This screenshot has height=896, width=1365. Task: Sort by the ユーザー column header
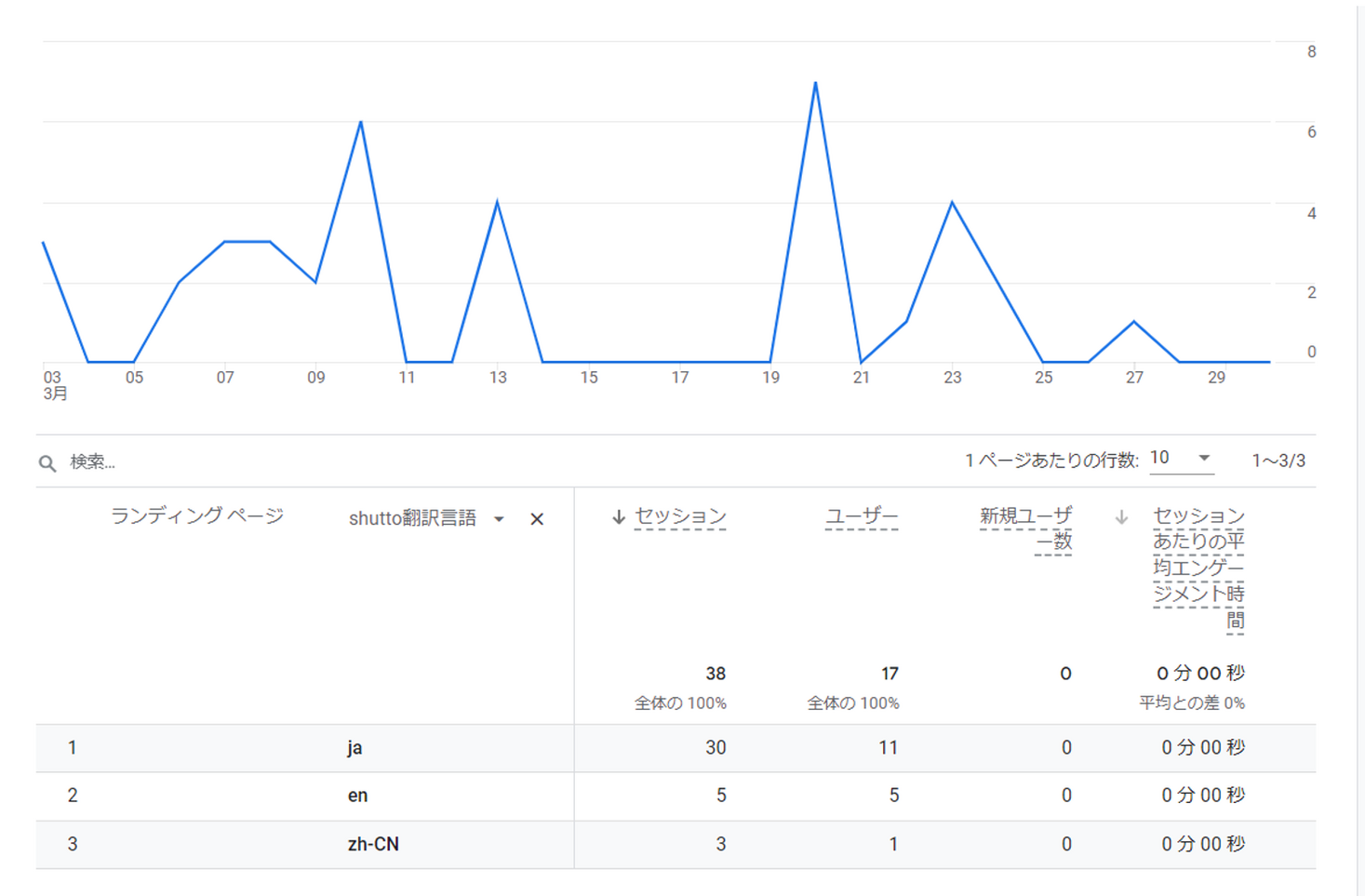[863, 516]
